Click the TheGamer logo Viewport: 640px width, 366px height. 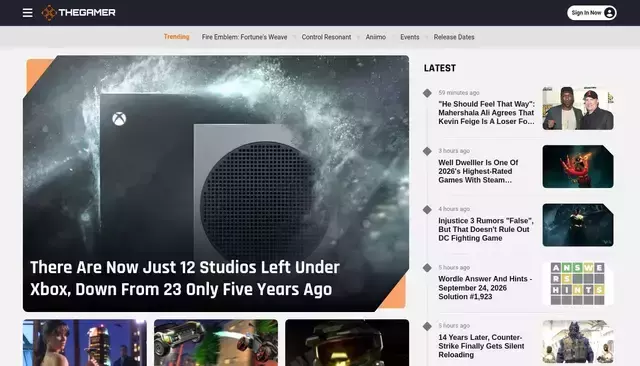tap(78, 13)
